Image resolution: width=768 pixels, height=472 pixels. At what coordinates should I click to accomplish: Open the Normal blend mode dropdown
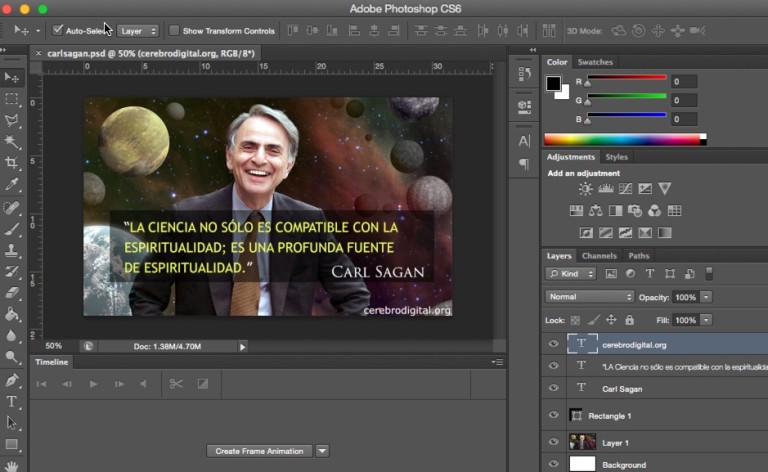pyautogui.click(x=589, y=297)
